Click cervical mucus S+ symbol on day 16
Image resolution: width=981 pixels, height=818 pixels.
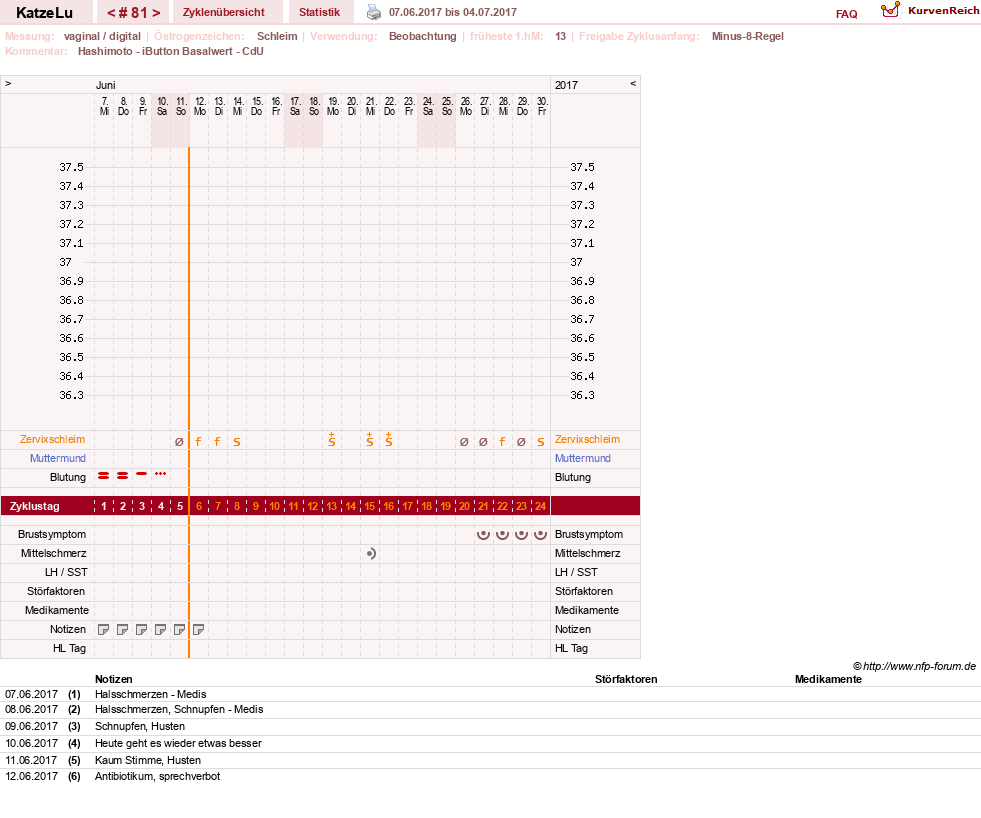[389, 439]
